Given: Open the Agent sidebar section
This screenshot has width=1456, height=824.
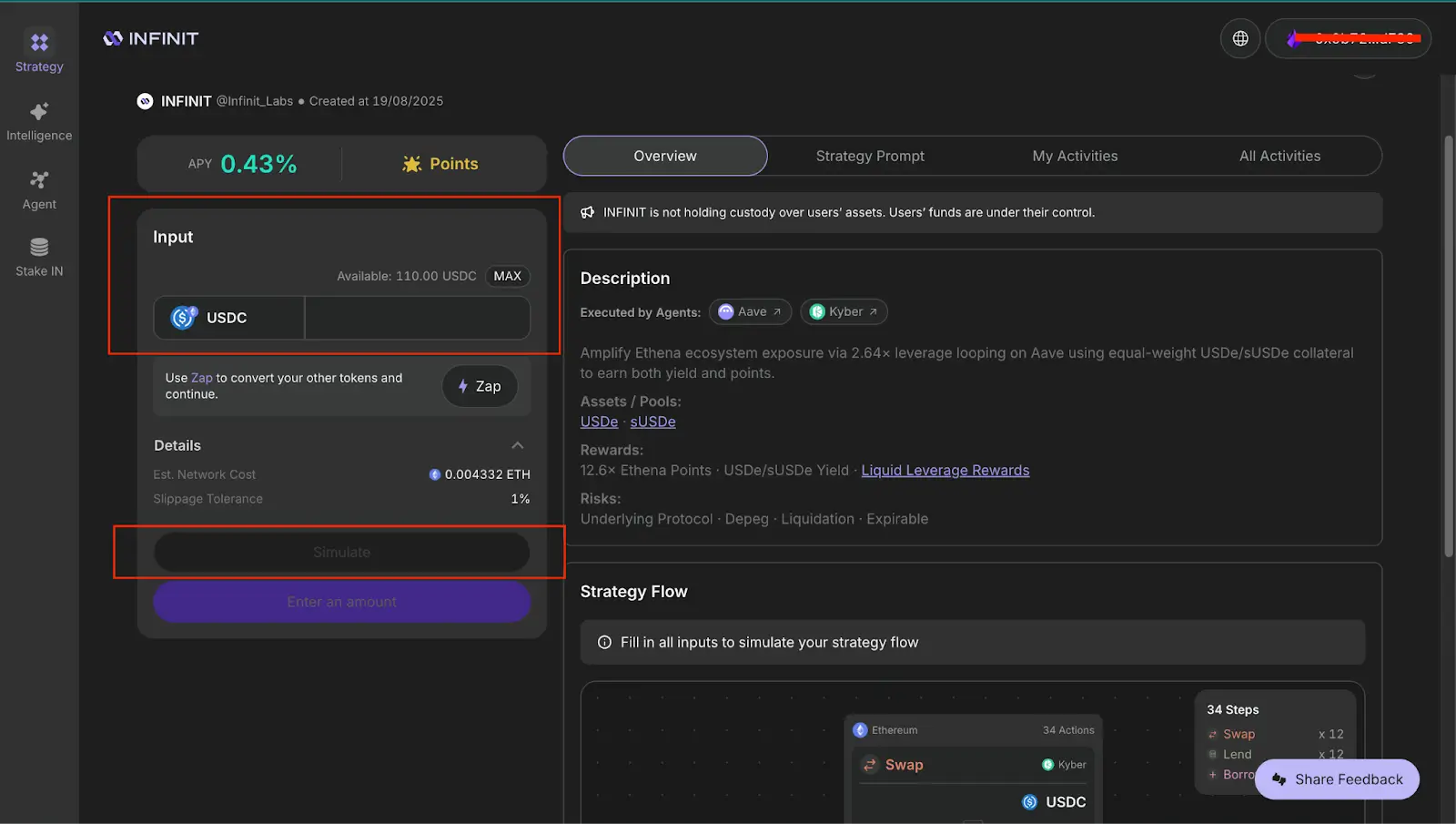Looking at the screenshot, I should click(39, 190).
